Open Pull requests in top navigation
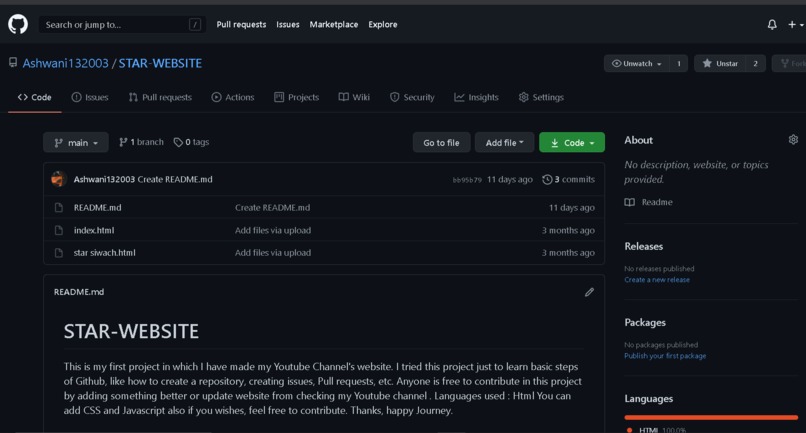This screenshot has width=806, height=433. (x=241, y=24)
